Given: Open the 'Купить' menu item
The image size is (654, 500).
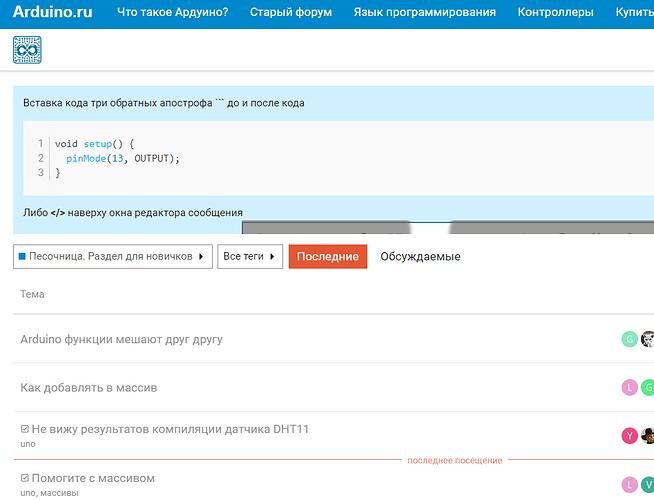Looking at the screenshot, I should [x=634, y=12].
